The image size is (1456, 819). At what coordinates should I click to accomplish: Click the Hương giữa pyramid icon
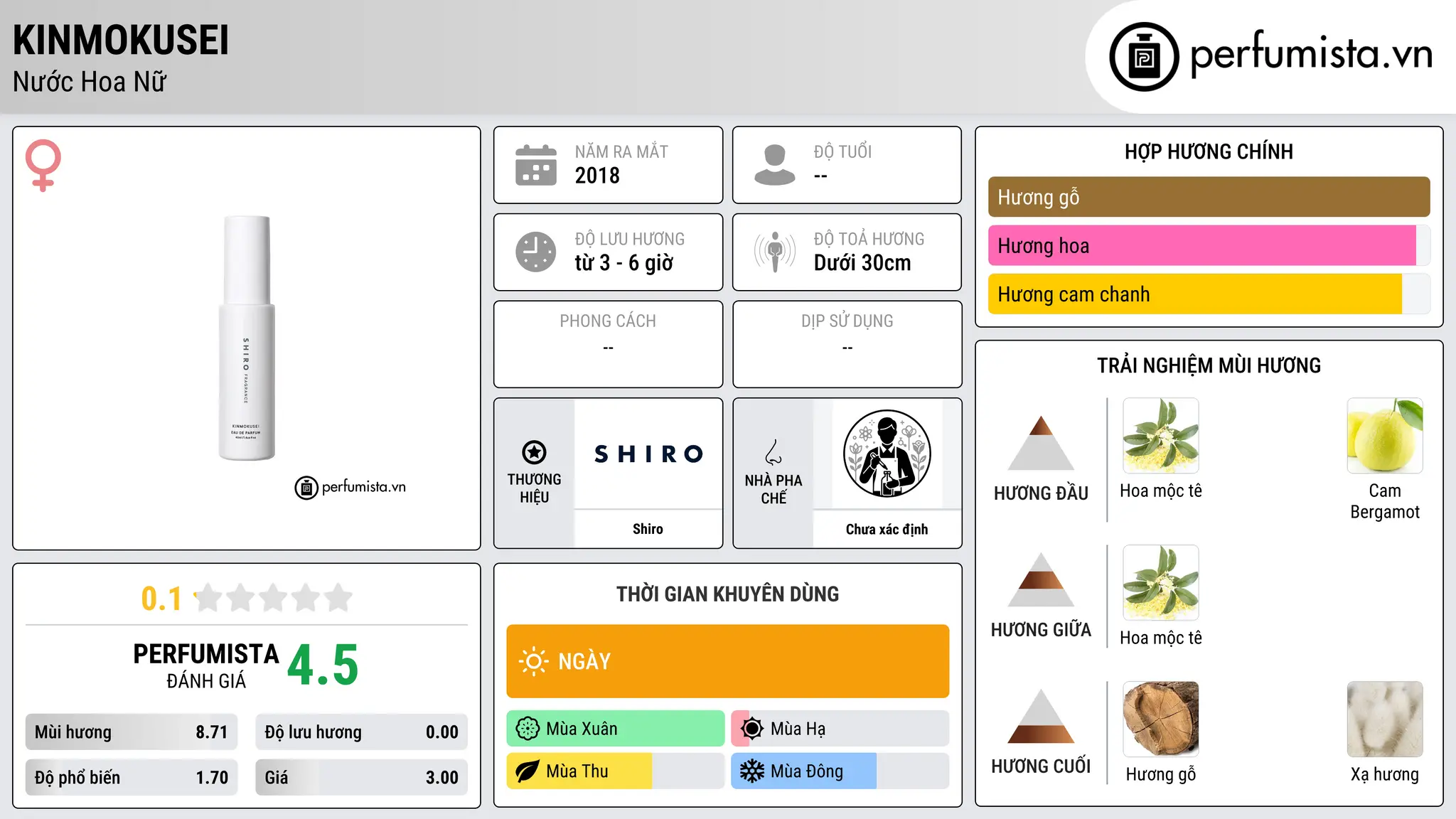(1041, 579)
